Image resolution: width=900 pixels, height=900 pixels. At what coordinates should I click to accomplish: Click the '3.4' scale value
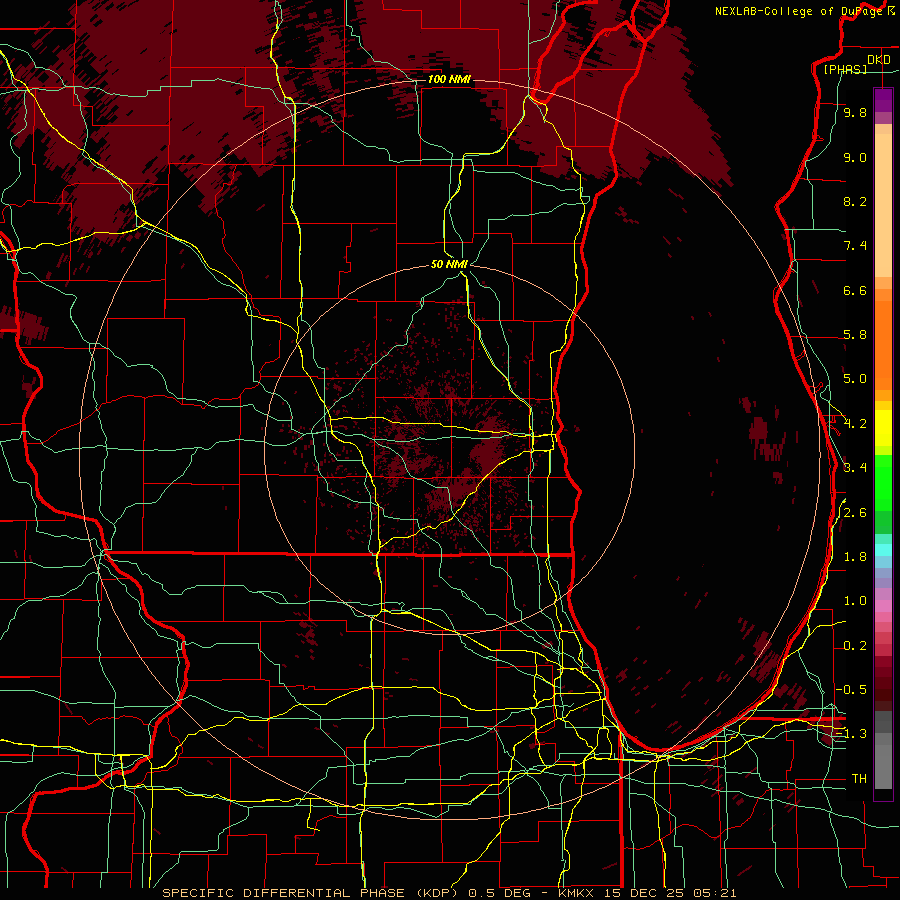tap(855, 468)
